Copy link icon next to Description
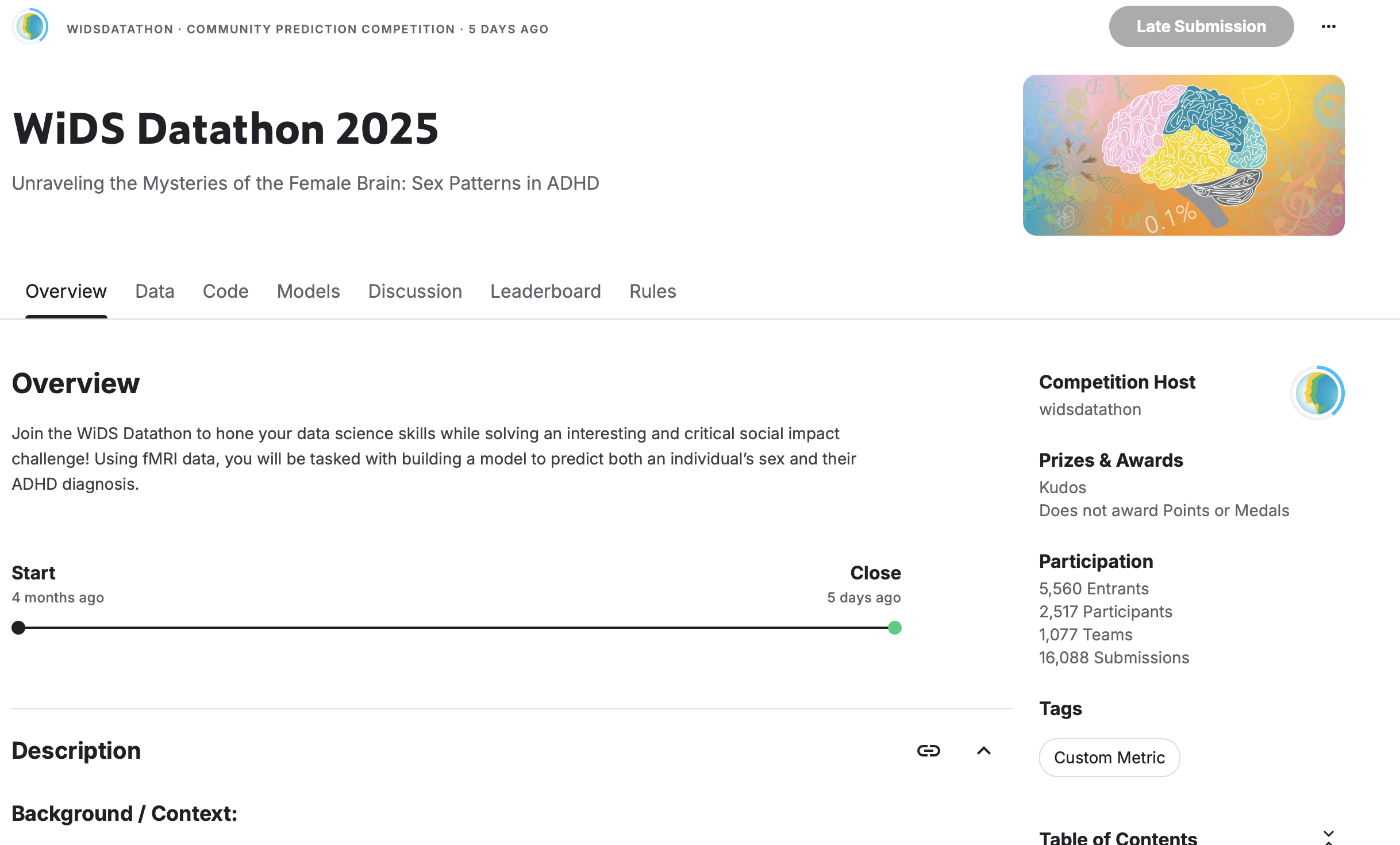This screenshot has height=845, width=1400. point(928,751)
